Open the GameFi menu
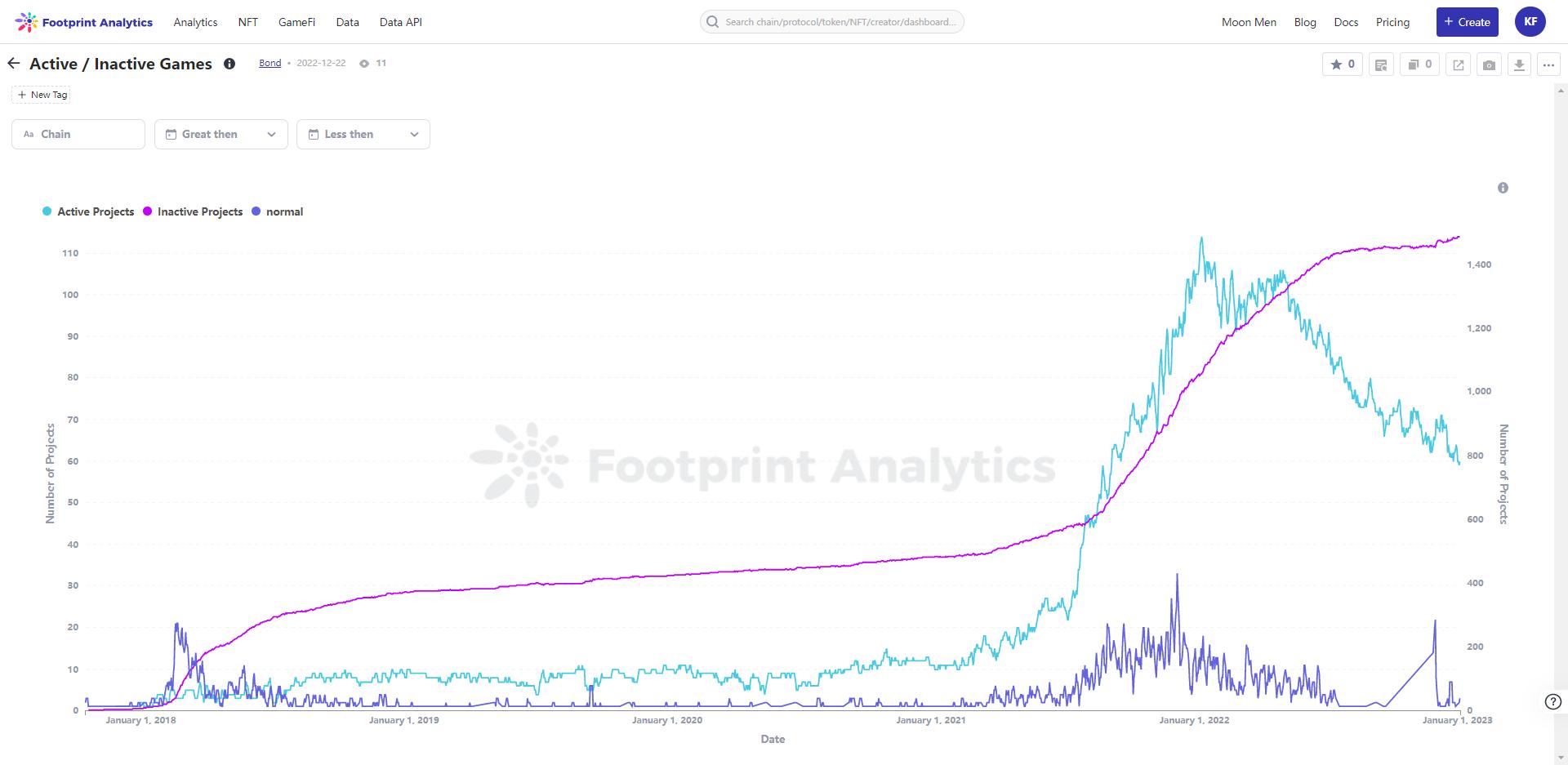Viewport: 1568px width, 765px height. [x=296, y=22]
